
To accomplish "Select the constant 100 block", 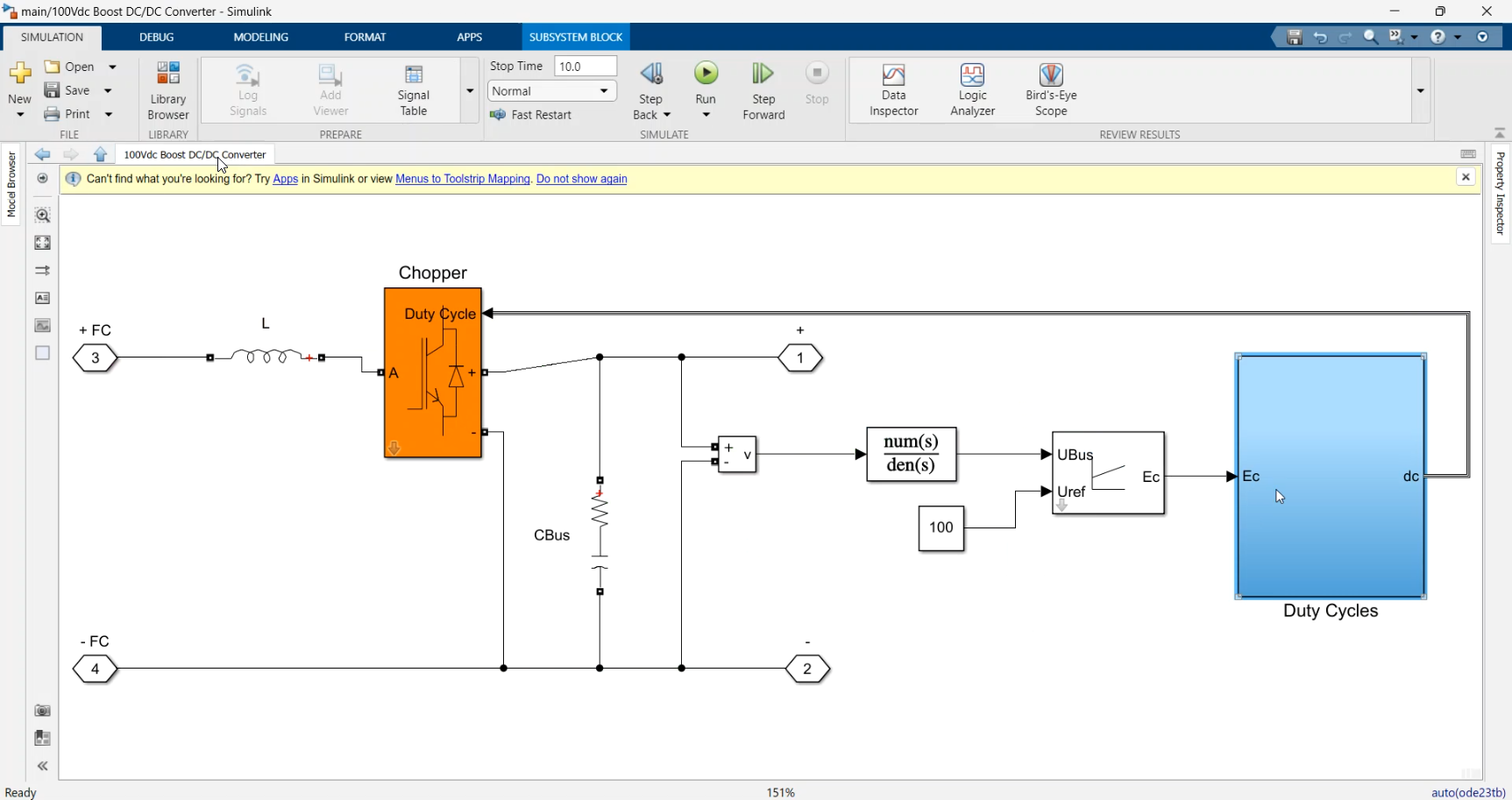I will click(941, 527).
